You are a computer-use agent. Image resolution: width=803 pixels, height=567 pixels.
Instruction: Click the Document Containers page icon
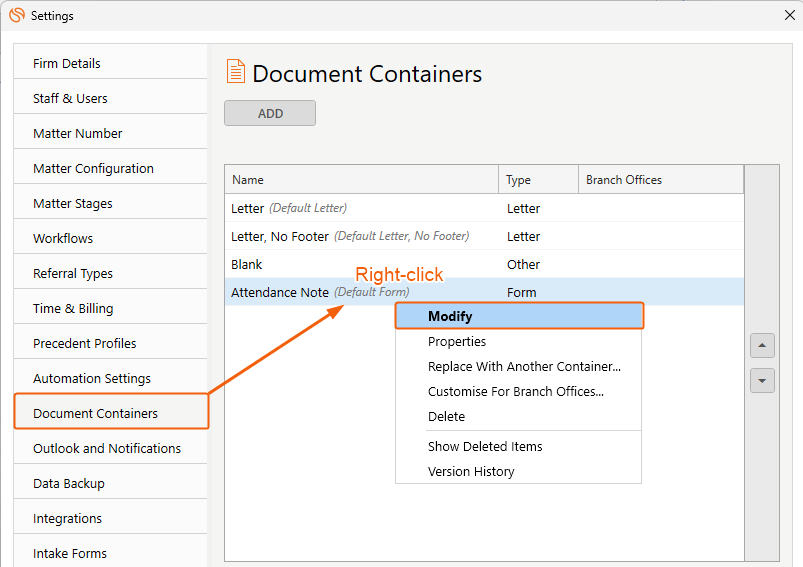(x=235, y=73)
